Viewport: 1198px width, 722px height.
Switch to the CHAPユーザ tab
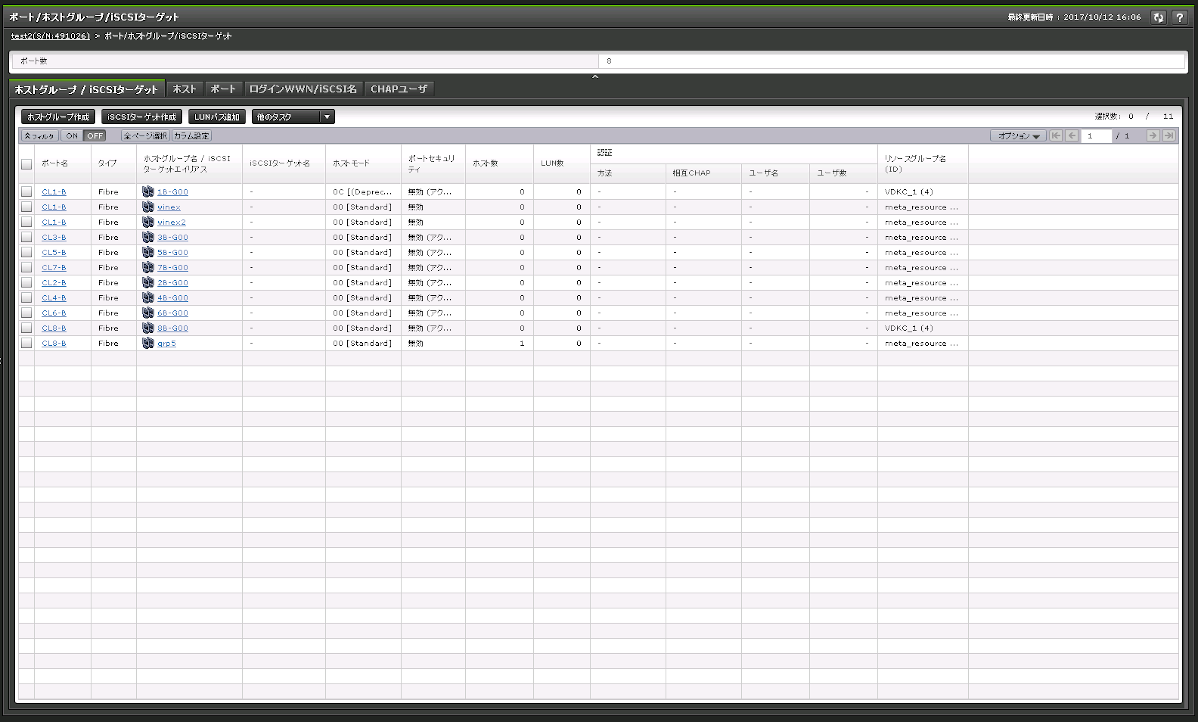point(399,89)
